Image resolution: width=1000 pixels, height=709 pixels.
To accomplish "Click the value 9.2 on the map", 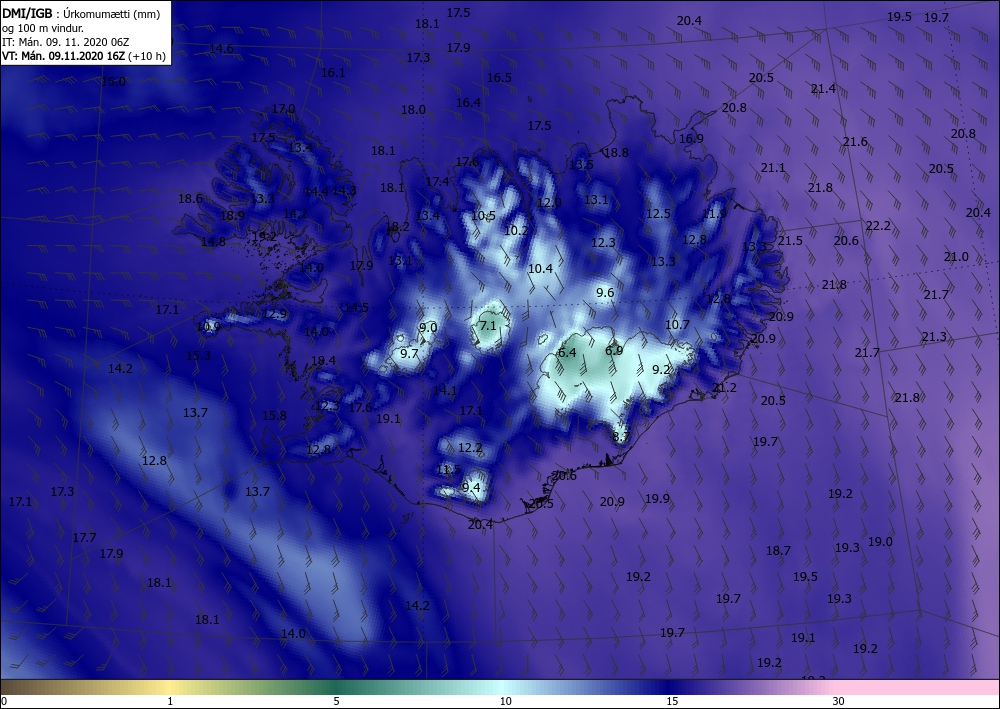I will point(661,369).
